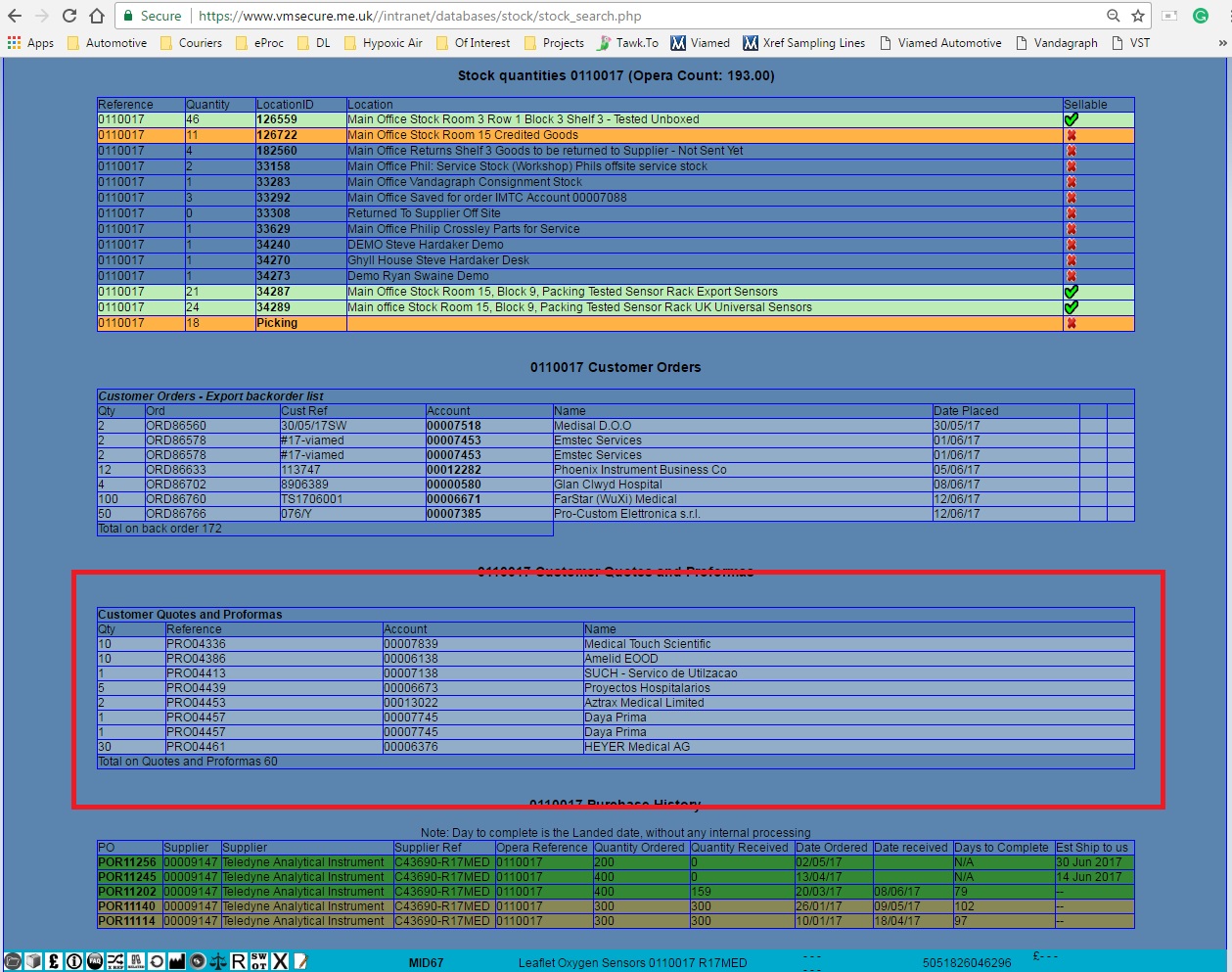Open the FAQ icon in bottom toolbar
The width and height of the screenshot is (1232, 972).
click(95, 961)
